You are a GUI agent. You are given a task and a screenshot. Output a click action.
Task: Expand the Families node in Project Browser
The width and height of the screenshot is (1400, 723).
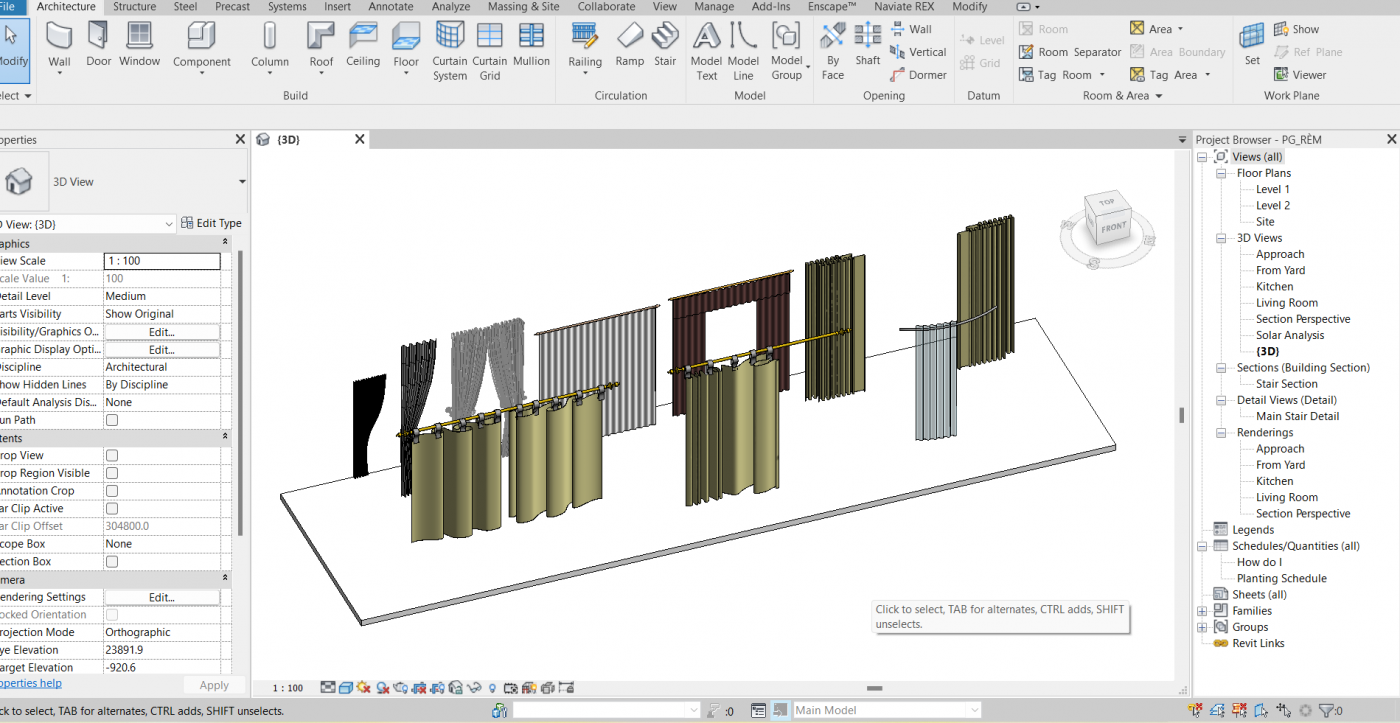pos(1202,611)
